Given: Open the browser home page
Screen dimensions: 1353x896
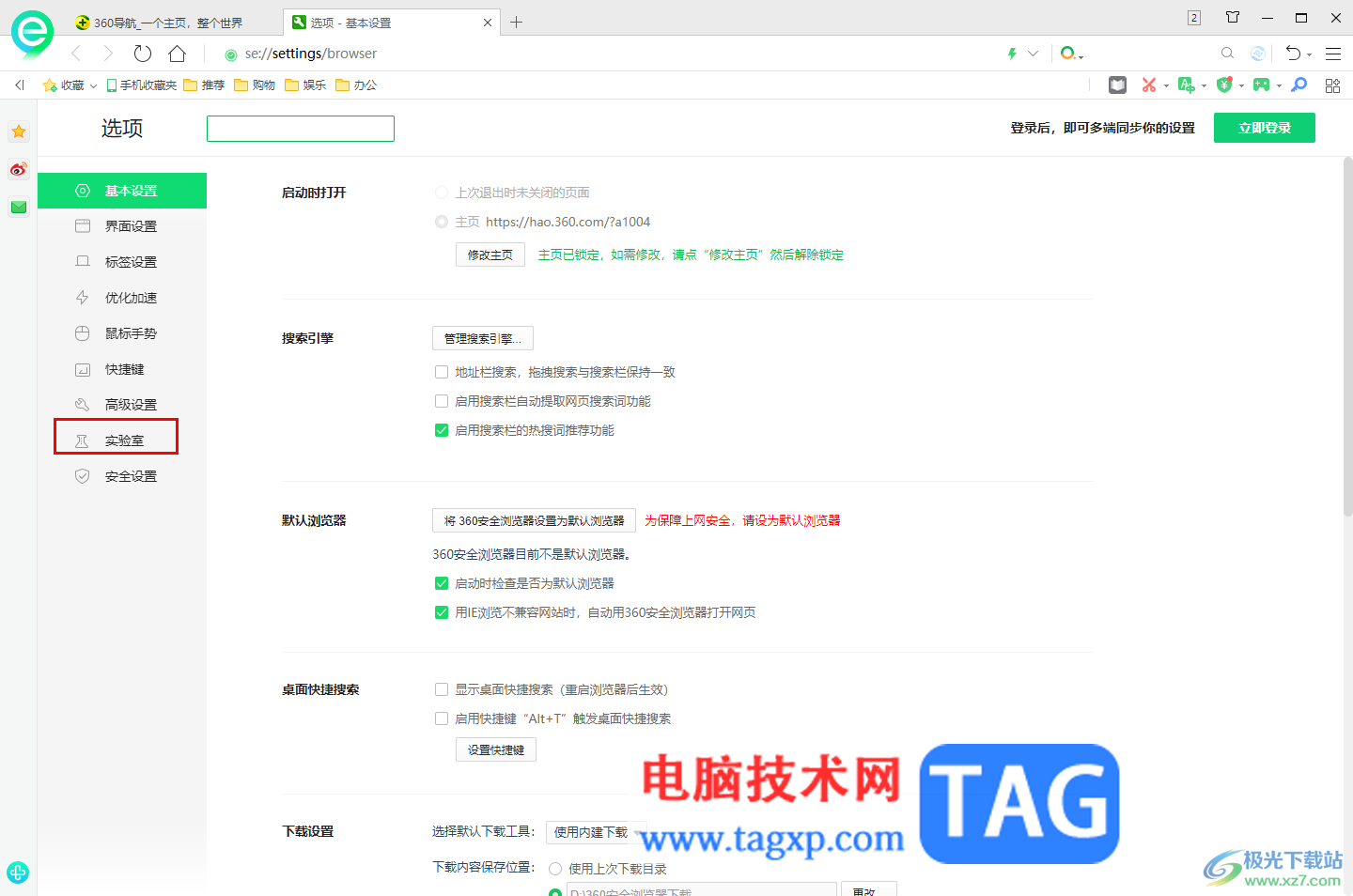Looking at the screenshot, I should (177, 54).
